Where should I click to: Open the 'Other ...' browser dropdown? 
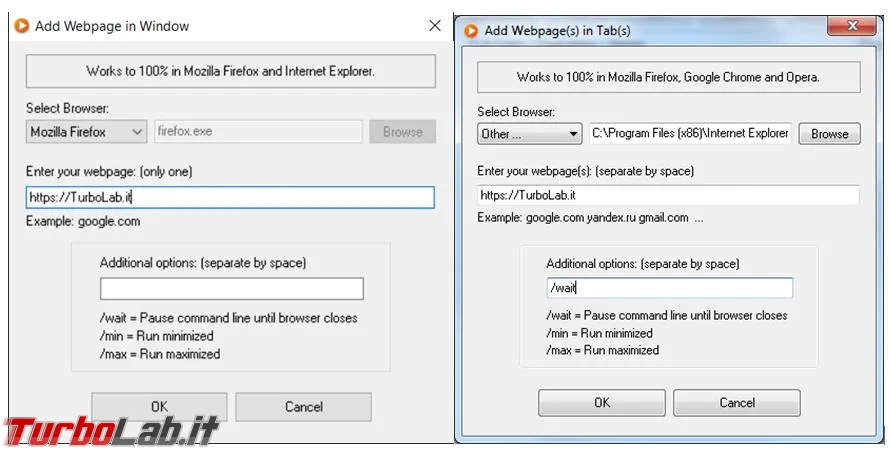[x=530, y=134]
